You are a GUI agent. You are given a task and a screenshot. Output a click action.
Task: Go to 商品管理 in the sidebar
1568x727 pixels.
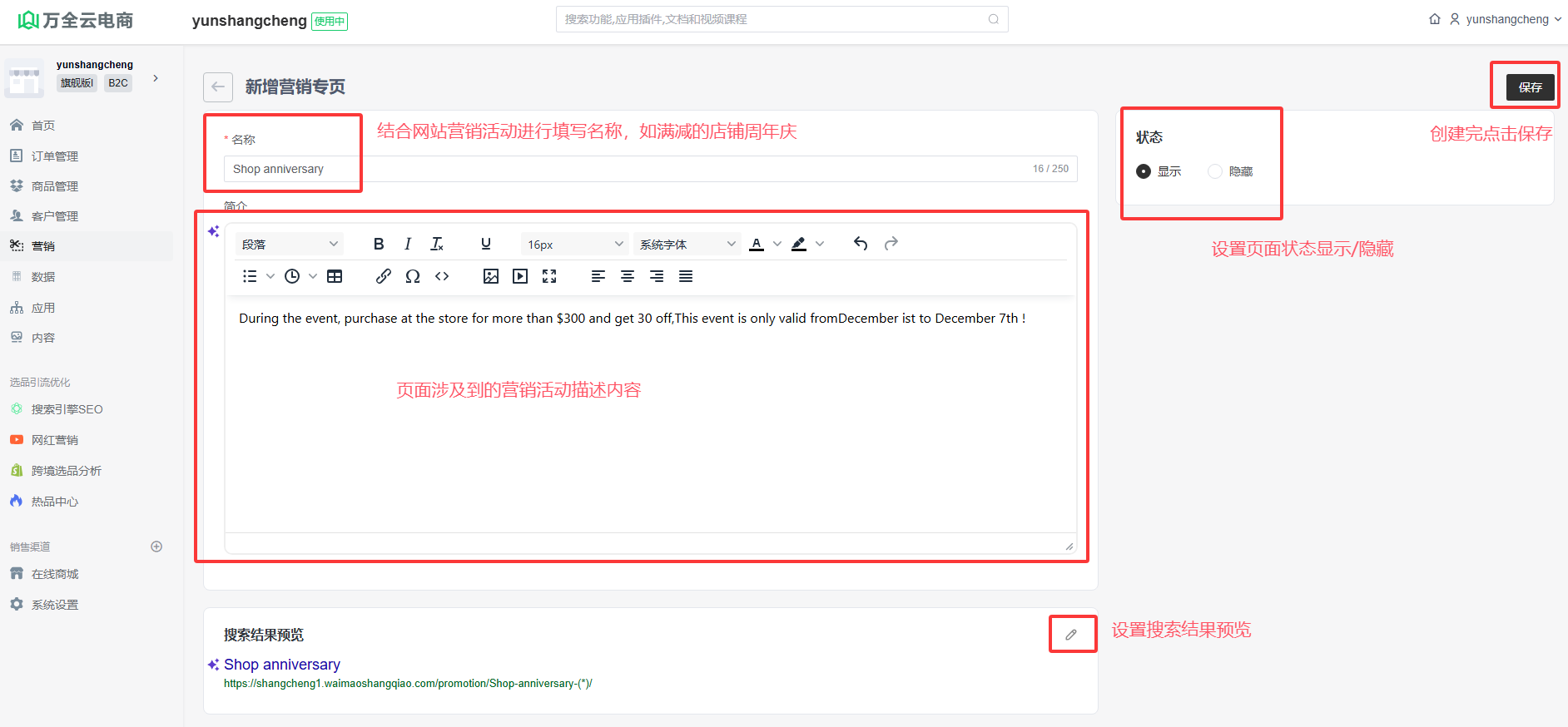tap(55, 186)
